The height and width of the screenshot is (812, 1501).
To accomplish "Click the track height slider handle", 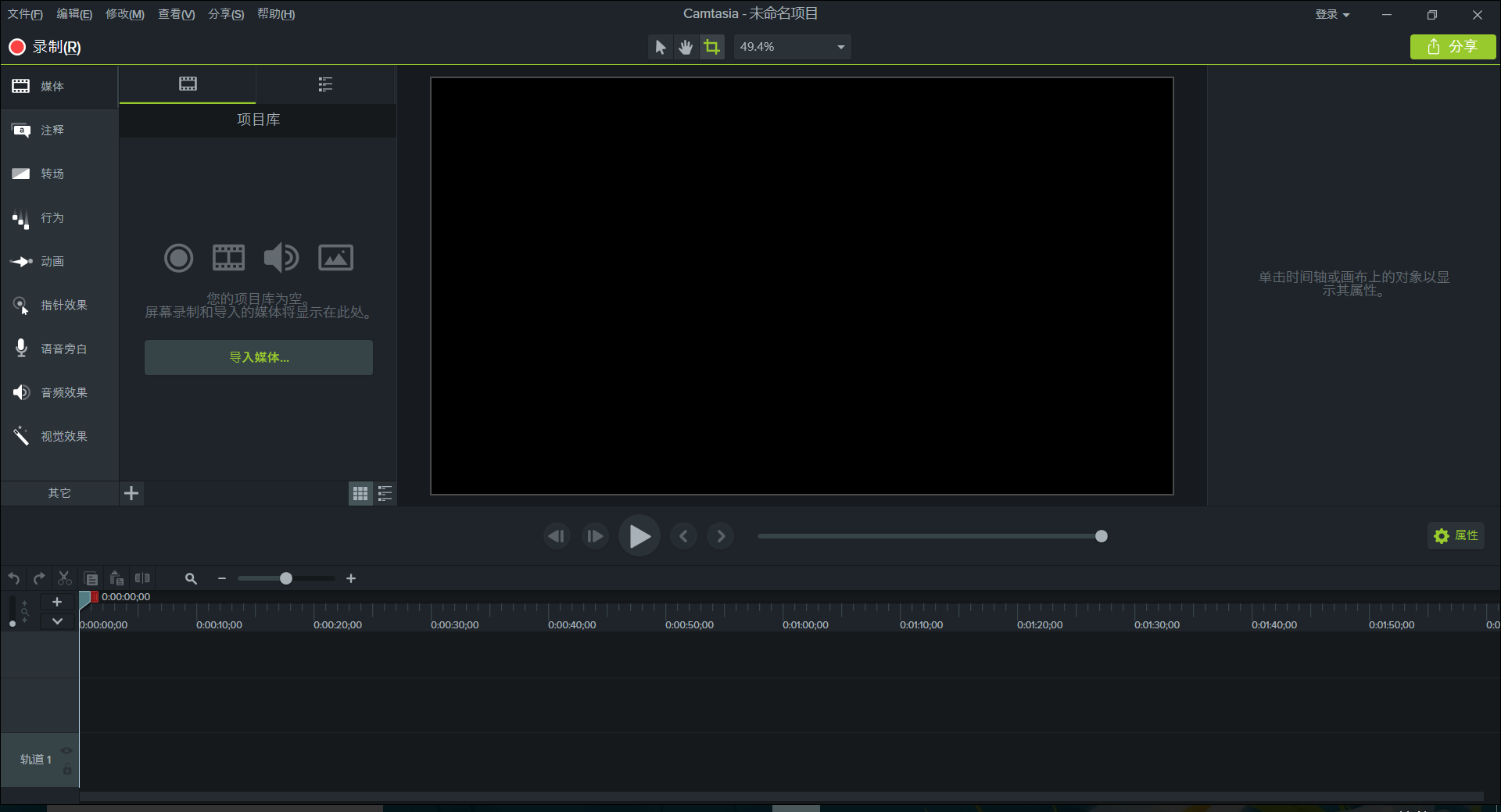I will click(x=12, y=624).
